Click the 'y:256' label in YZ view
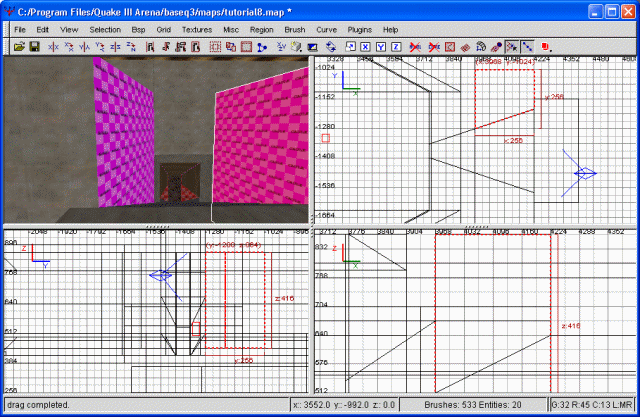The width and height of the screenshot is (640, 417). tap(244, 361)
